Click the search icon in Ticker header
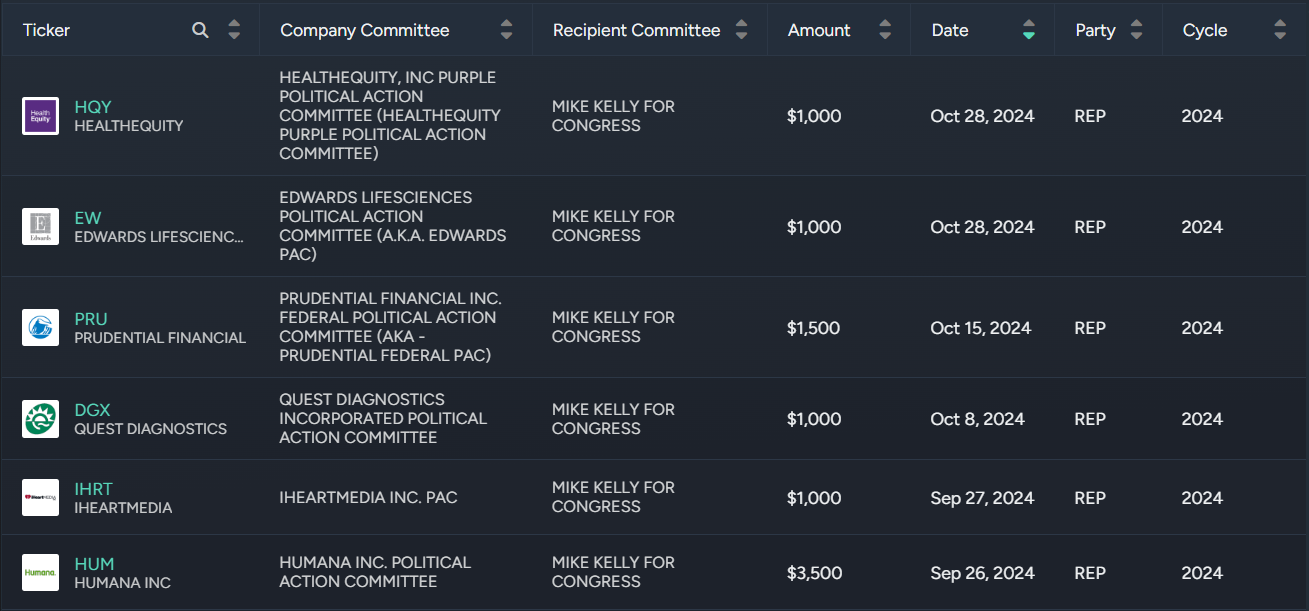 coord(200,30)
